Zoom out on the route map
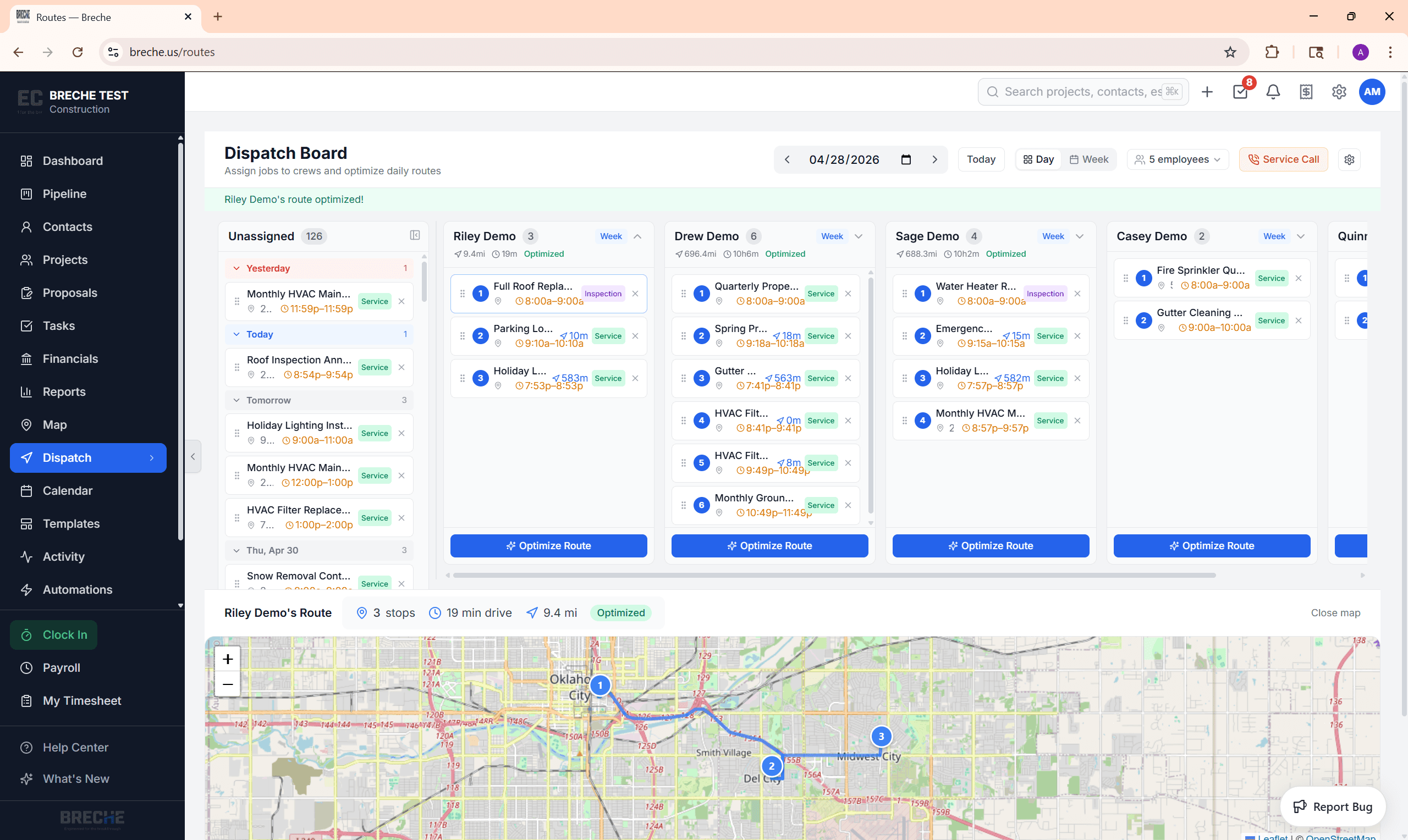The height and width of the screenshot is (840, 1408). (228, 684)
